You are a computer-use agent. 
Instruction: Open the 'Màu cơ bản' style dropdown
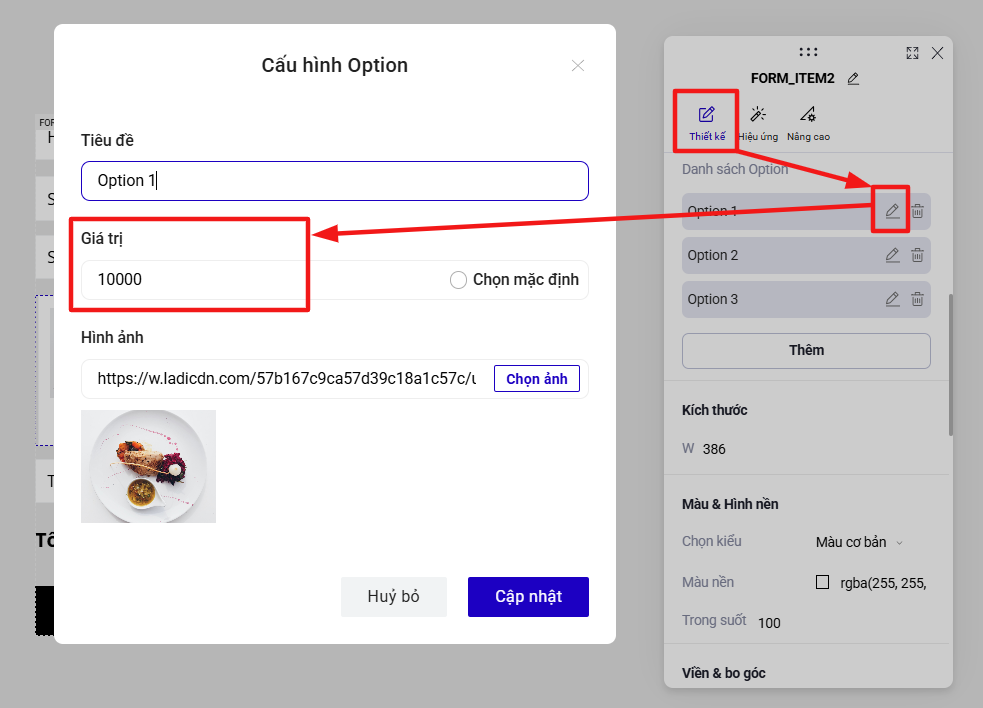point(859,542)
